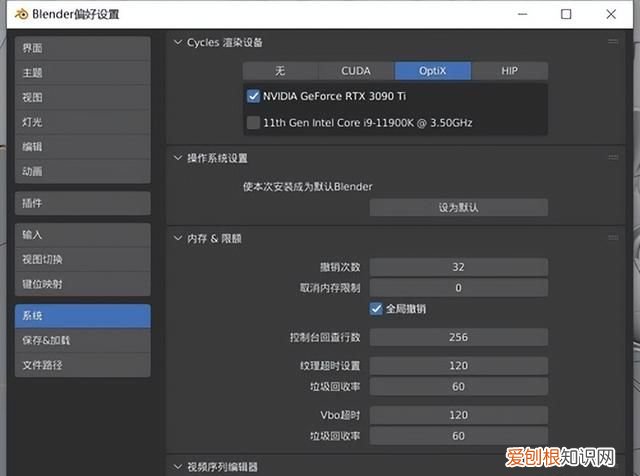Minimize the Blender偏好设置 window
This screenshot has height=476, width=640.
tap(522, 14)
